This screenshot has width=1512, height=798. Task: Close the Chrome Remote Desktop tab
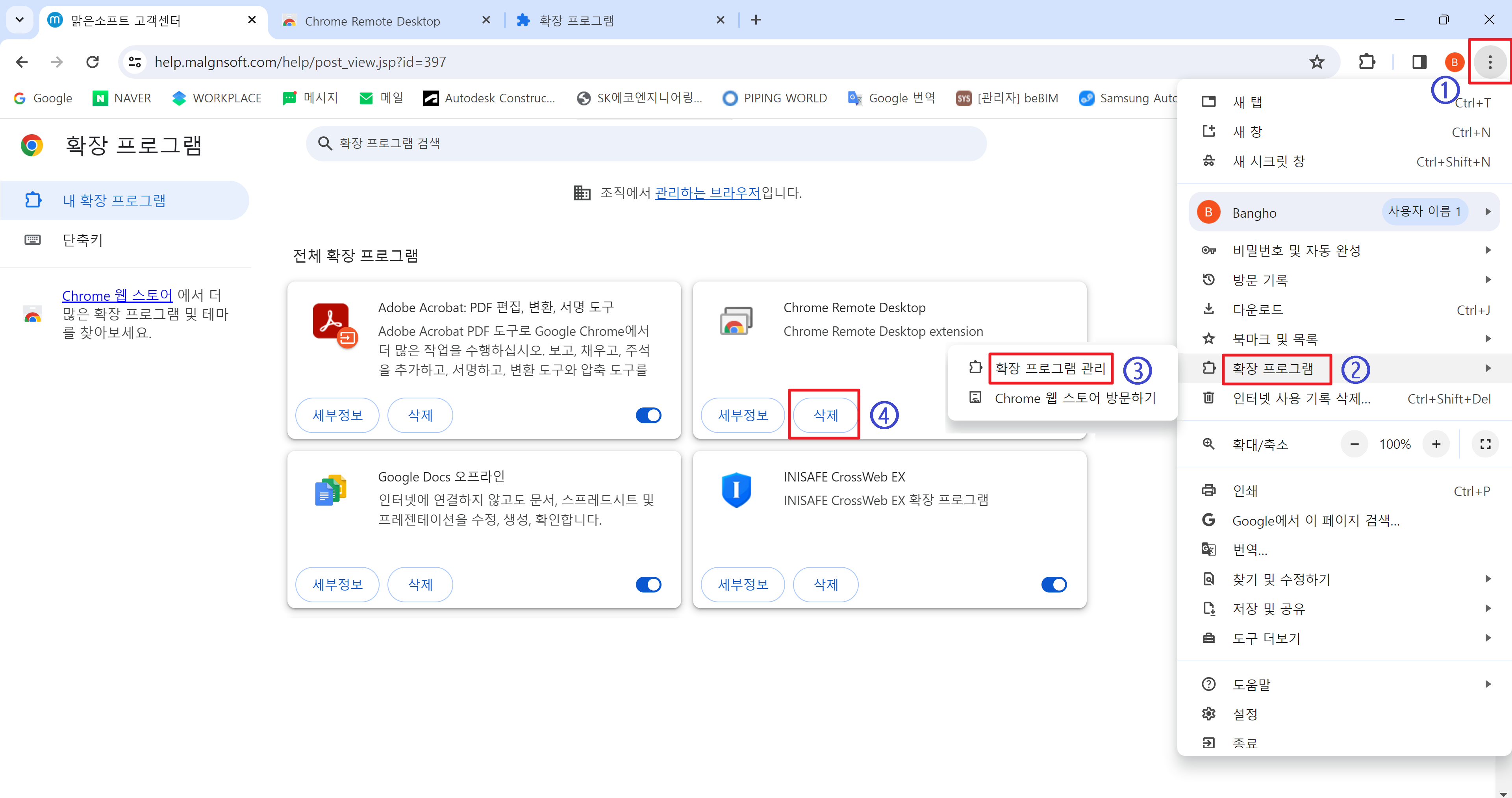pyautogui.click(x=486, y=20)
